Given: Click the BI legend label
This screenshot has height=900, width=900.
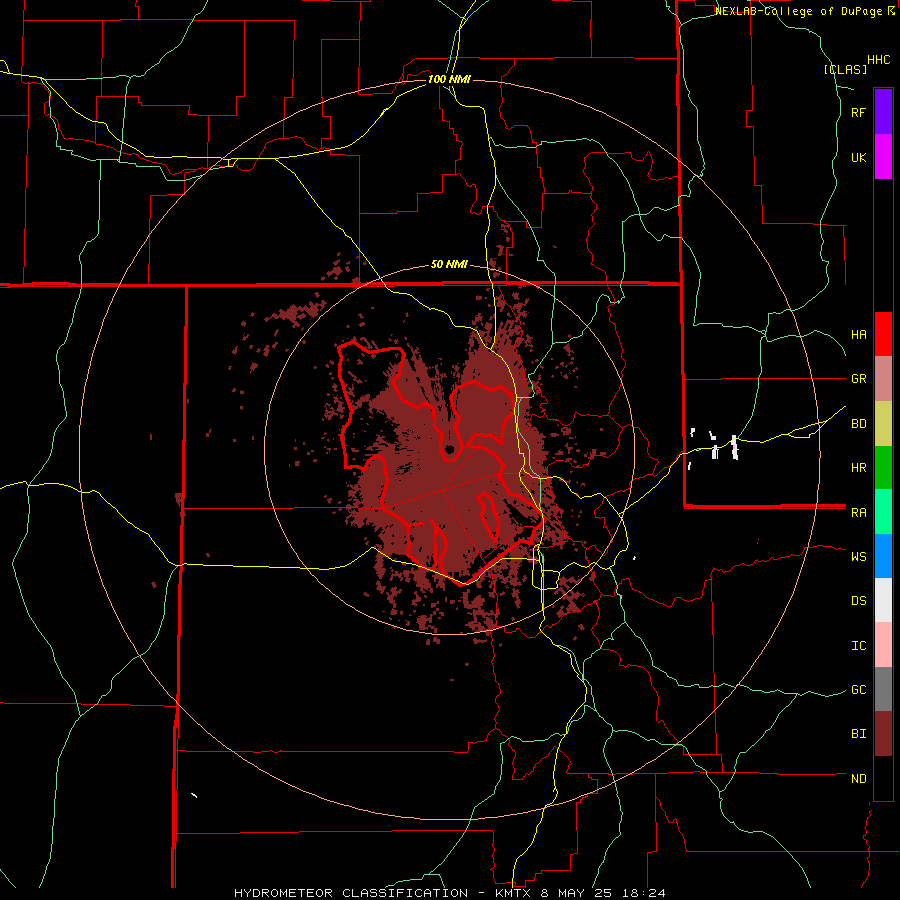Looking at the screenshot, I should [x=858, y=734].
